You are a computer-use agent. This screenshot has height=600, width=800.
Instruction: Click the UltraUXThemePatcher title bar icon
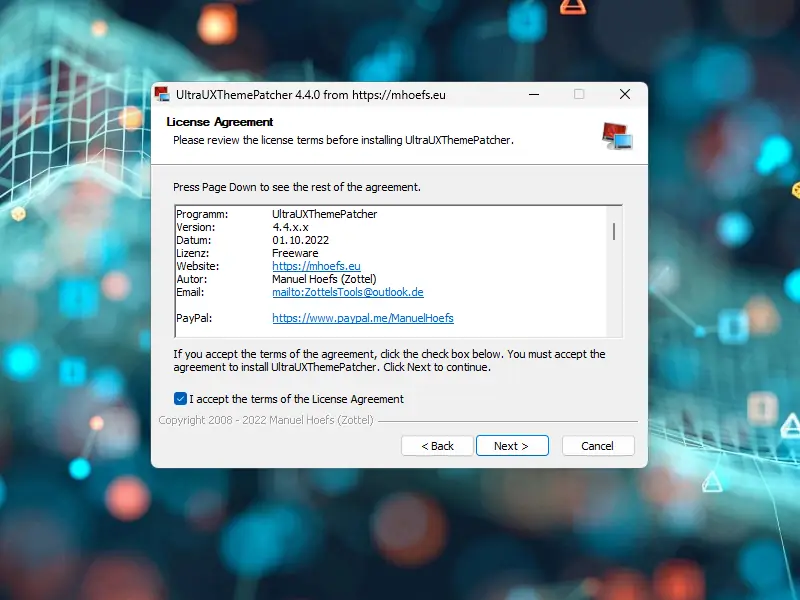(x=162, y=94)
